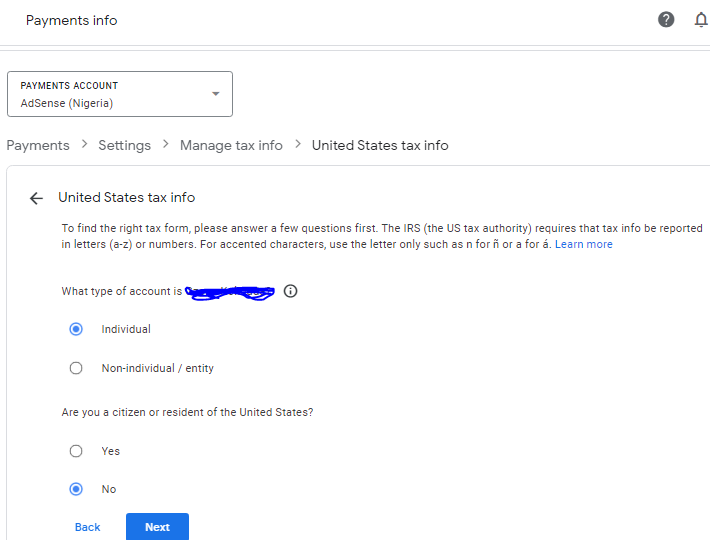Viewport: 710px width, 540px height.
Task: Click the dropdown arrow for AdSense (Nigeria)
Action: [215, 94]
